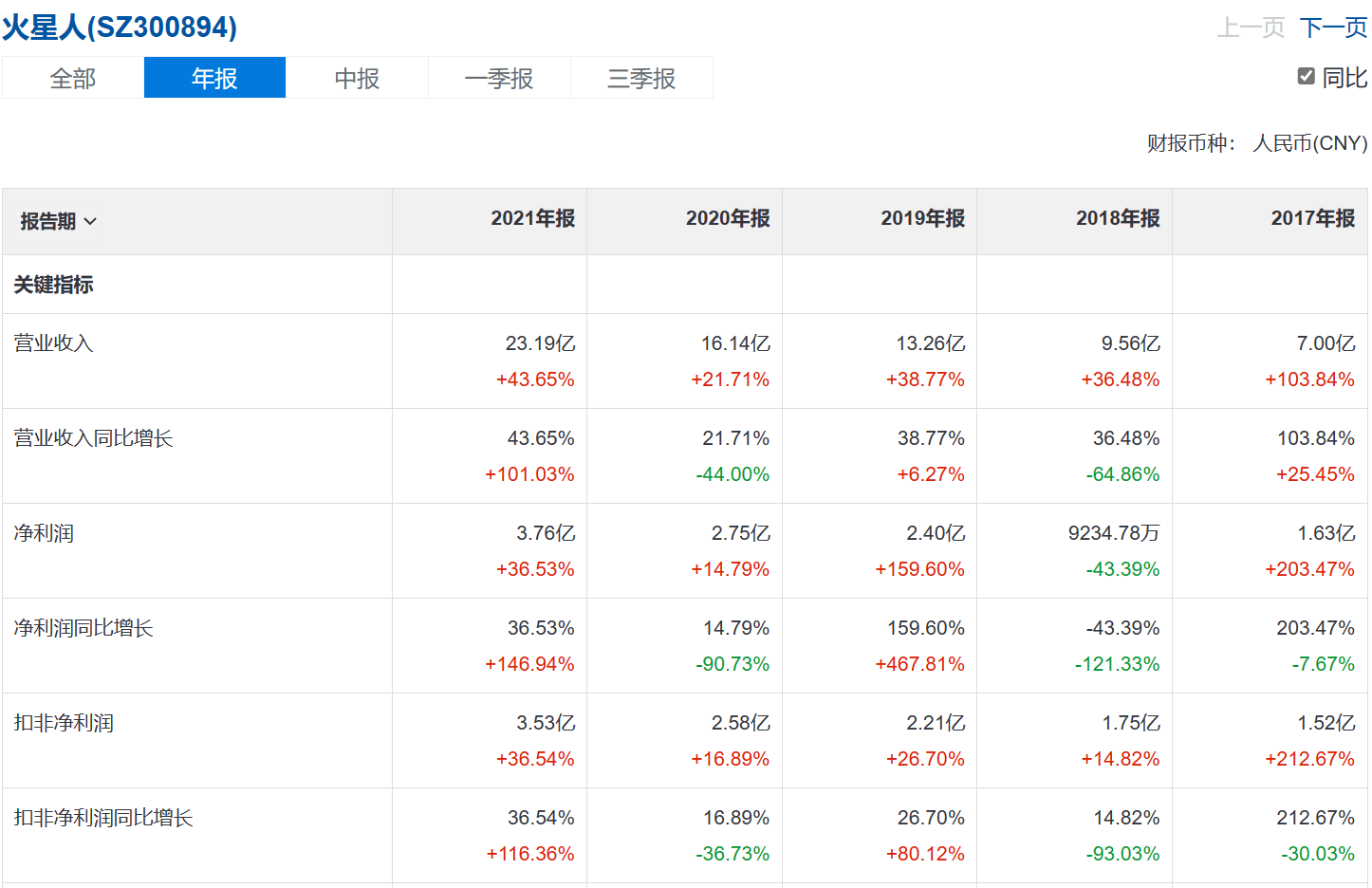Click the 扣非净利润 row label
Screen dimensions: 1372x888
point(64,723)
